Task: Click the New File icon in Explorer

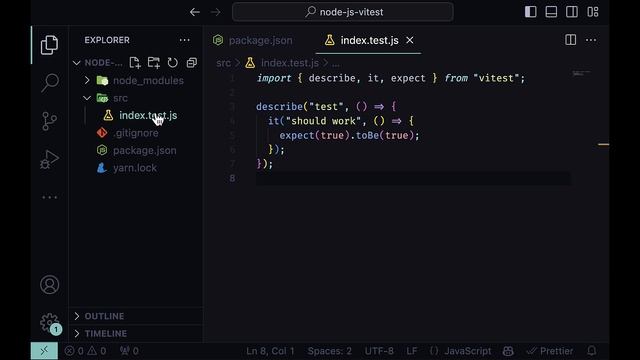Action: pyautogui.click(x=135, y=62)
